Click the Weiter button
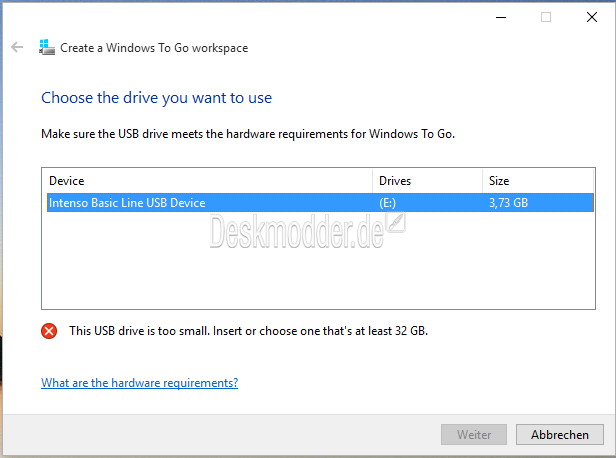The height and width of the screenshot is (458, 616). click(474, 434)
